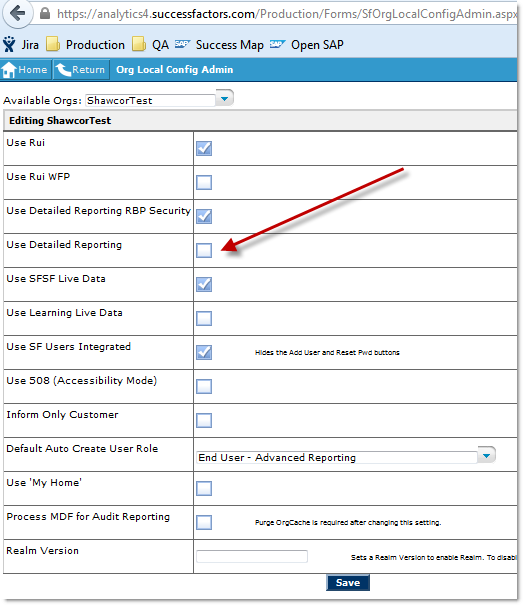Screen dimensions: 523x605
Task: Uncheck the Use Rui checkbox
Action: pyautogui.click(x=204, y=149)
